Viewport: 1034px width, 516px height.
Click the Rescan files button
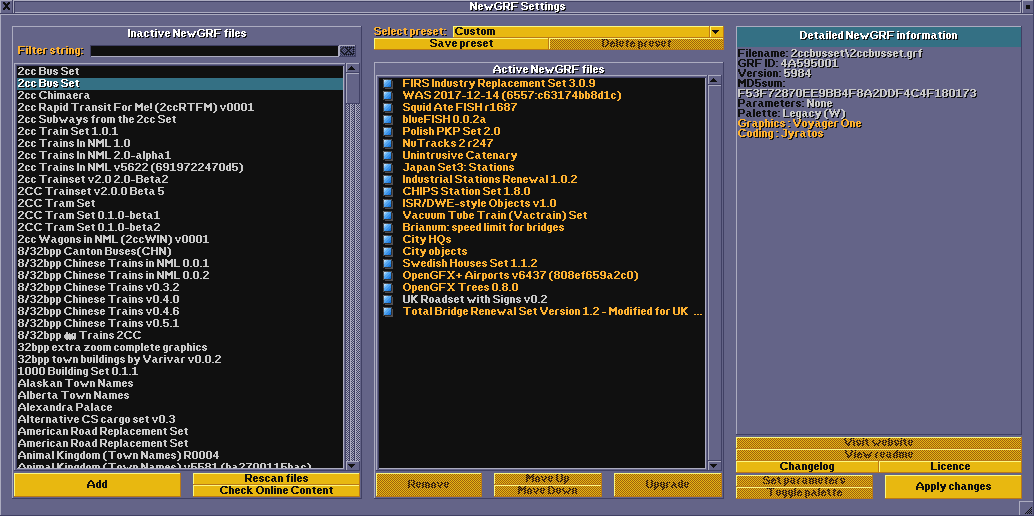[276, 478]
